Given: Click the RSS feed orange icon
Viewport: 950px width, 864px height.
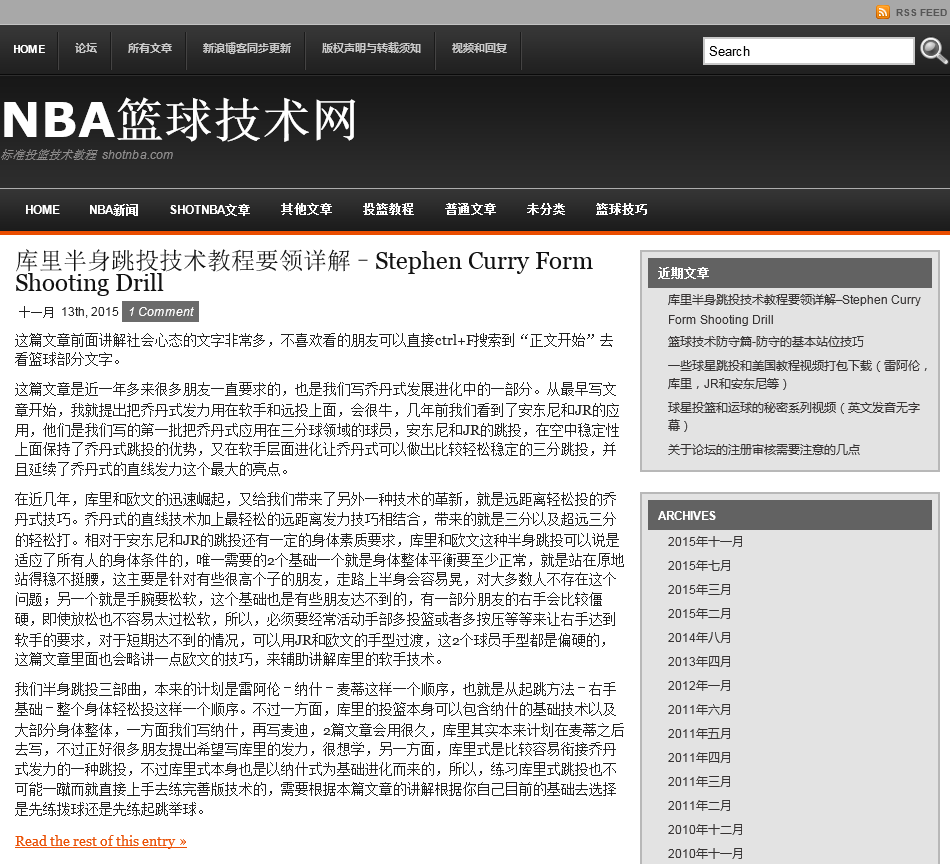Looking at the screenshot, I should pyautogui.click(x=883, y=12).
